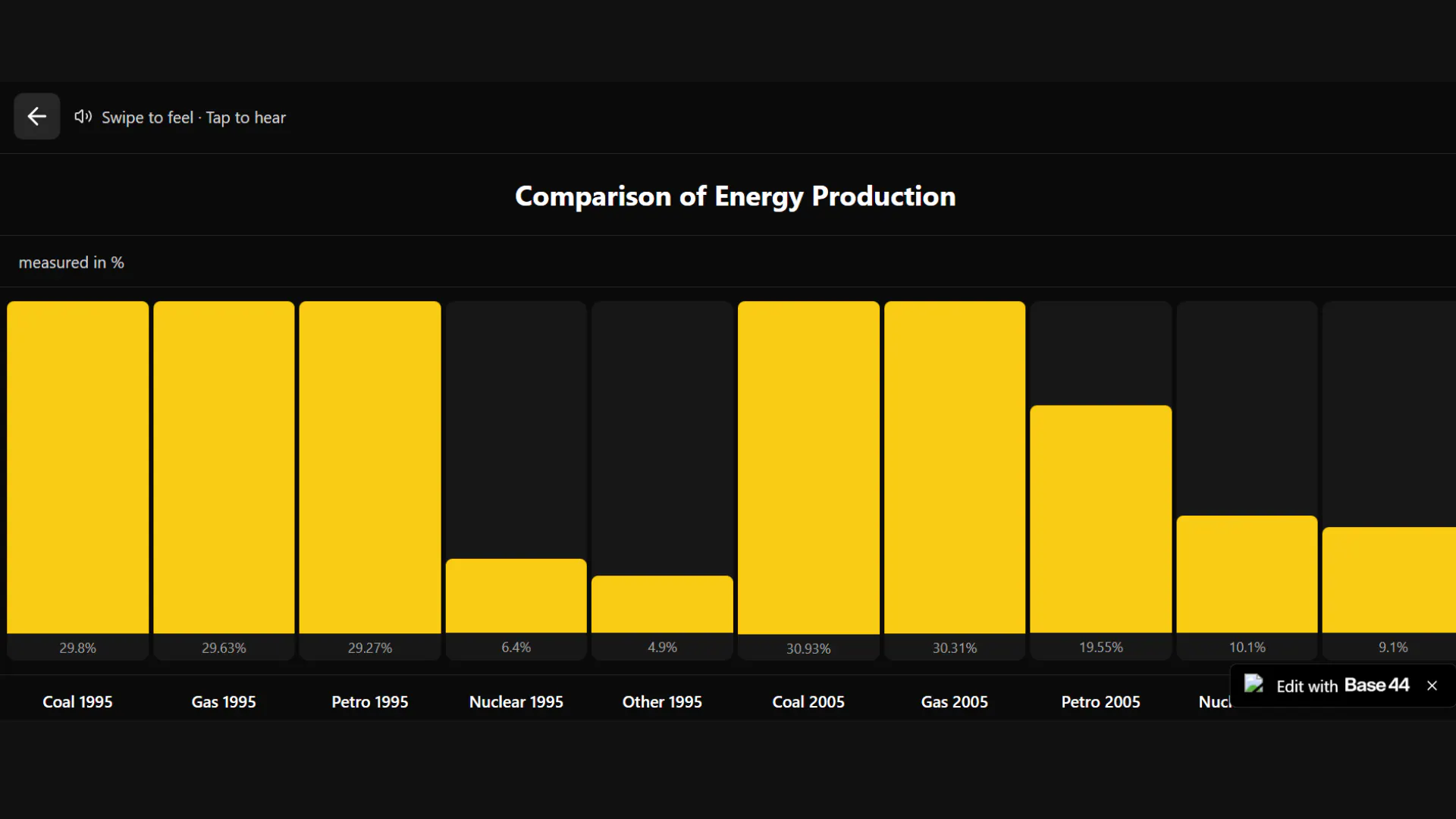
Task: Tap the Nuclear 1995 yellow bar
Action: coord(516,595)
